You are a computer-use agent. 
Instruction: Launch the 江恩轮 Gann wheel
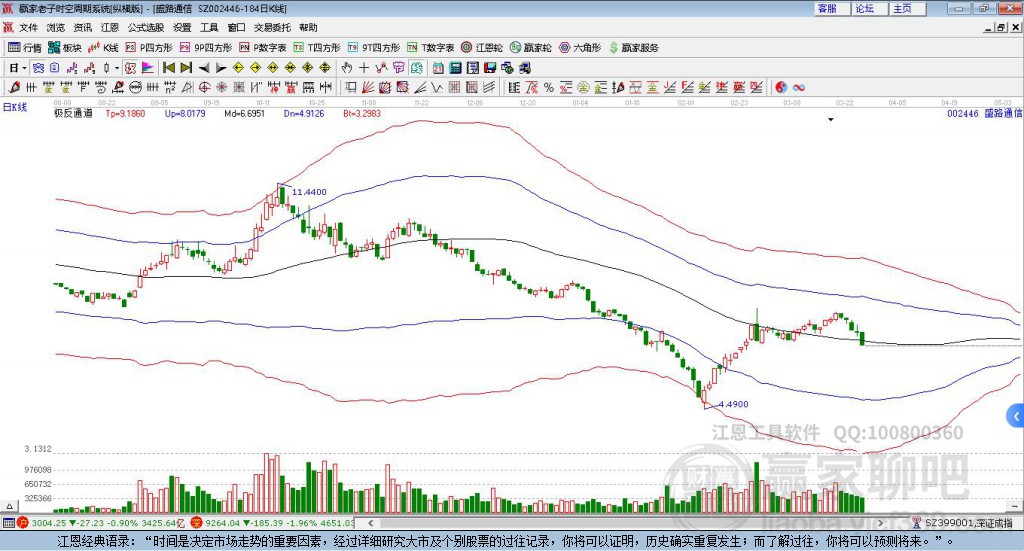[x=482, y=48]
